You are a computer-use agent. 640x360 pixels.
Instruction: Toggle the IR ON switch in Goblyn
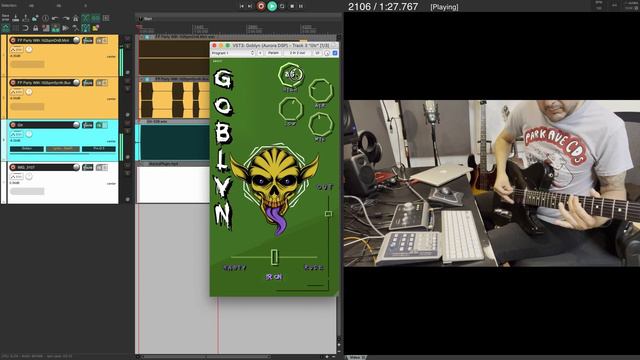pos(274,277)
